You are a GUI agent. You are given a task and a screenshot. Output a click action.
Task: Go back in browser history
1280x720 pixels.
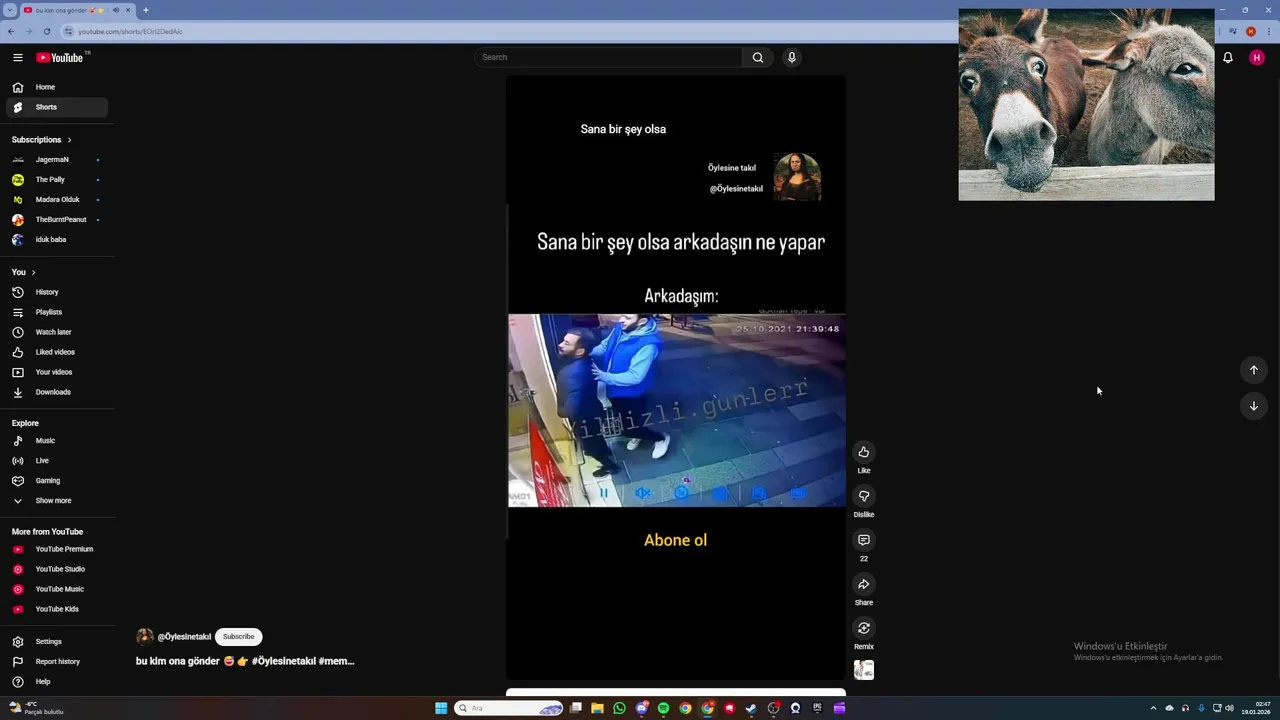point(11,32)
